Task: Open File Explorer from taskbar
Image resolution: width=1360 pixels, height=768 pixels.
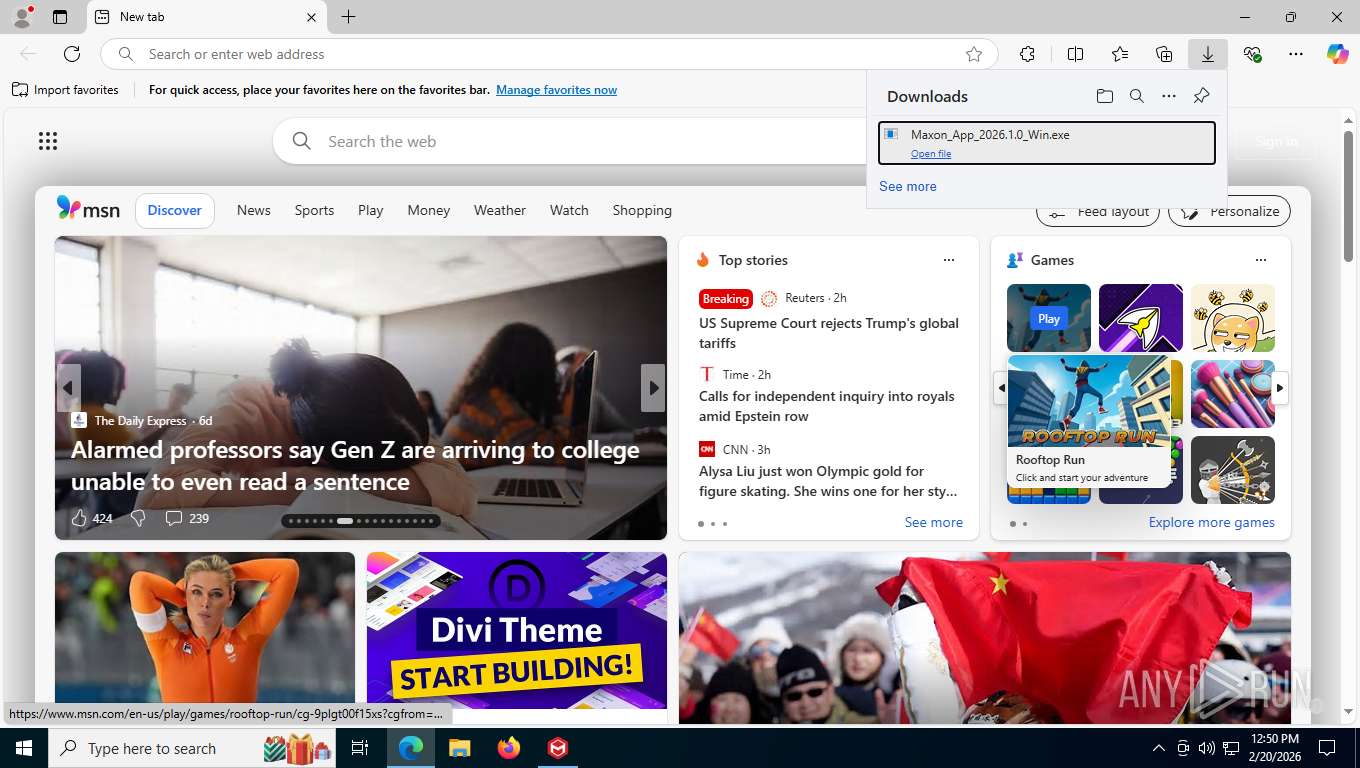Action: [x=459, y=748]
